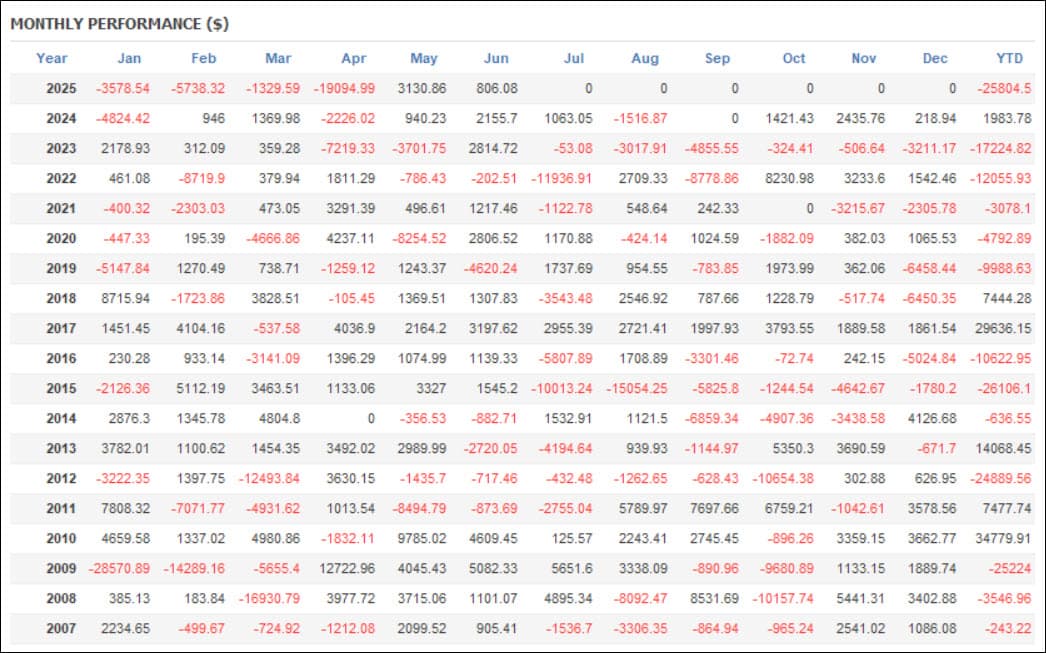This screenshot has width=1046, height=653.
Task: Click the 2013 October value 5350.3
Action: pos(793,448)
